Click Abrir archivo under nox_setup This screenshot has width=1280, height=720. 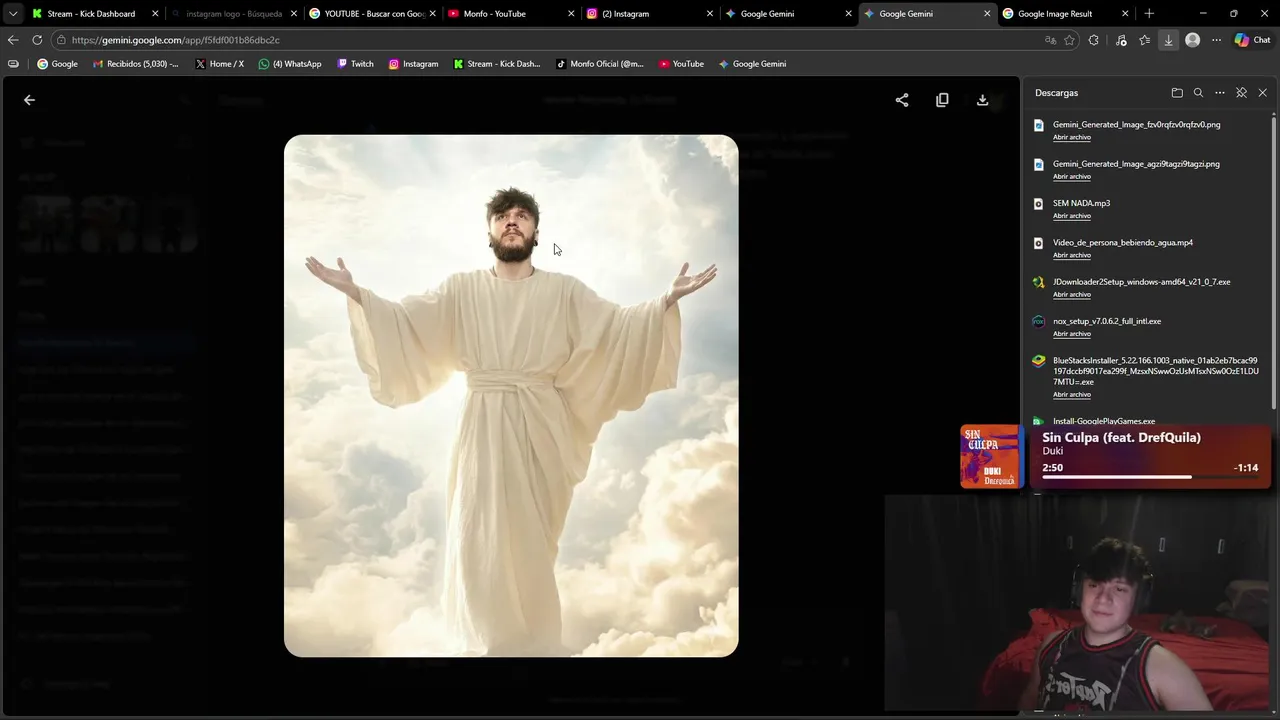[1072, 334]
